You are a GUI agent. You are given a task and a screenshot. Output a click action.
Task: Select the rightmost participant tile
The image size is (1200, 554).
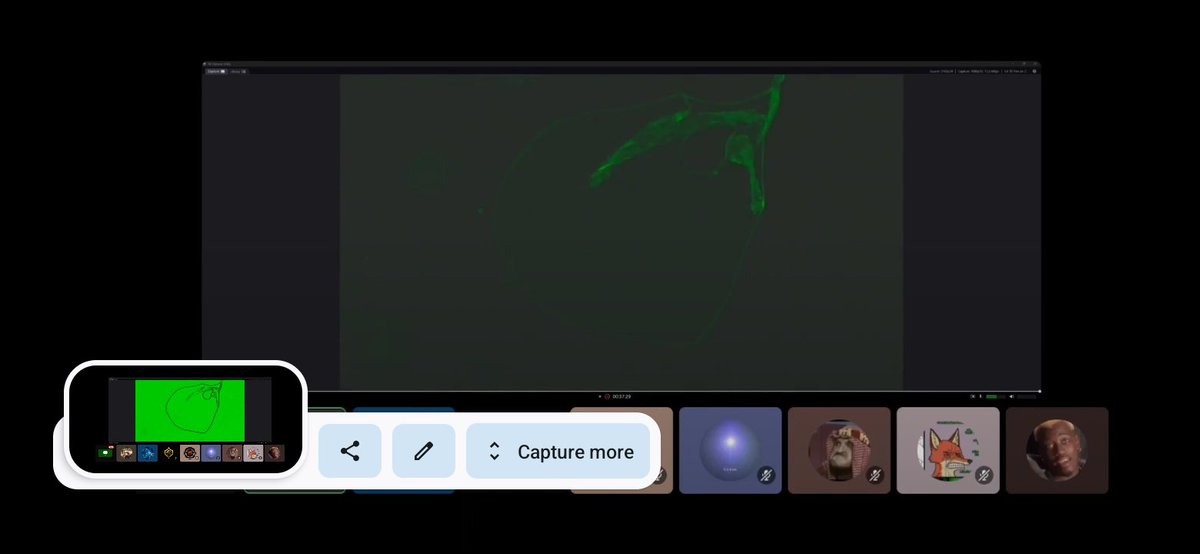click(1056, 450)
